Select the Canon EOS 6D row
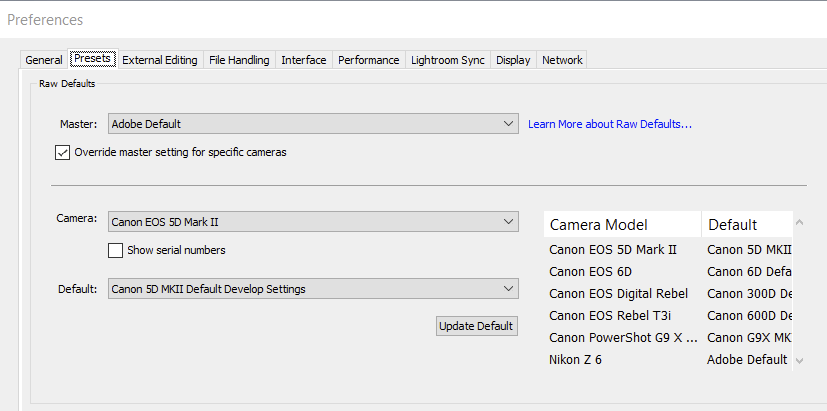827x411 pixels. (x=668, y=271)
